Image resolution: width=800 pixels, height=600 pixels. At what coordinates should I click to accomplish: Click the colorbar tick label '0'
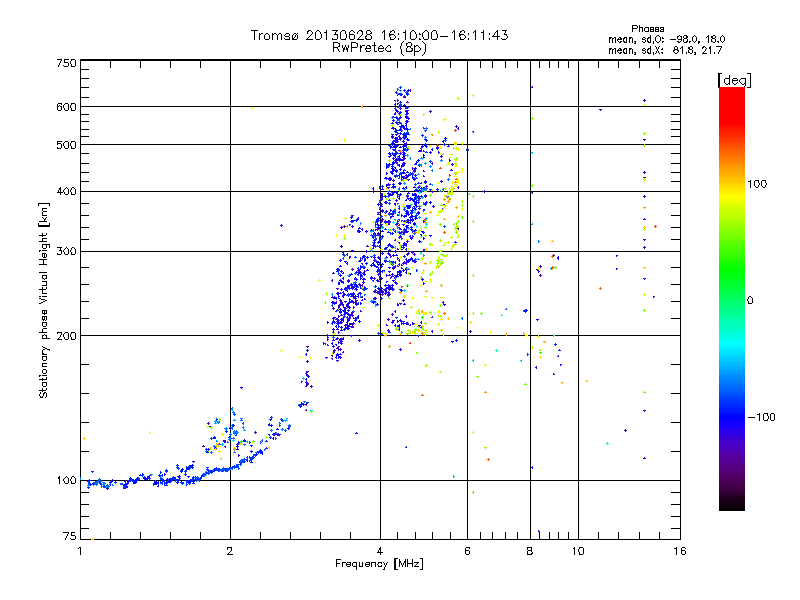[750, 300]
